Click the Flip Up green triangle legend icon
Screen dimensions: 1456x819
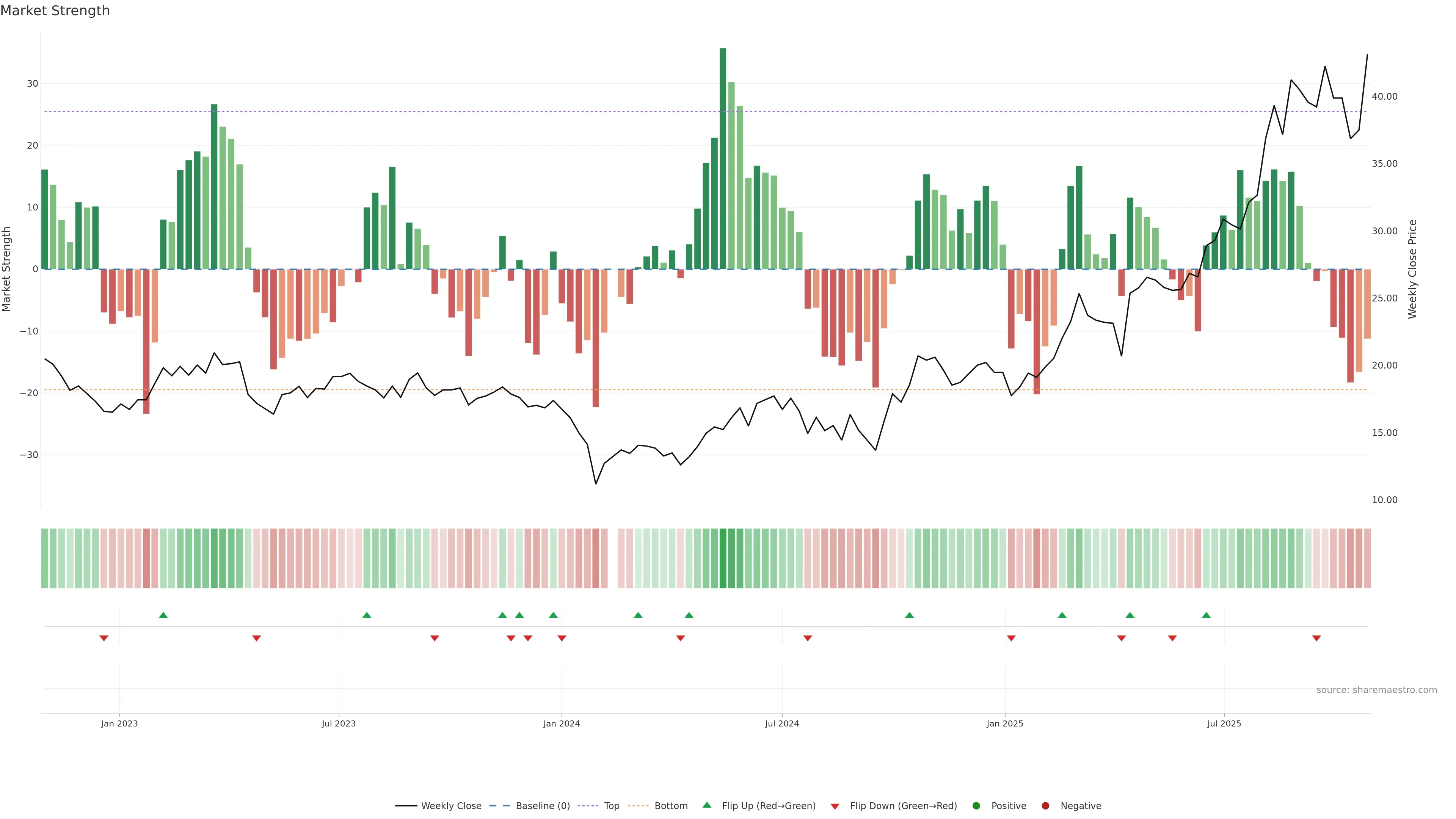tap(706, 805)
